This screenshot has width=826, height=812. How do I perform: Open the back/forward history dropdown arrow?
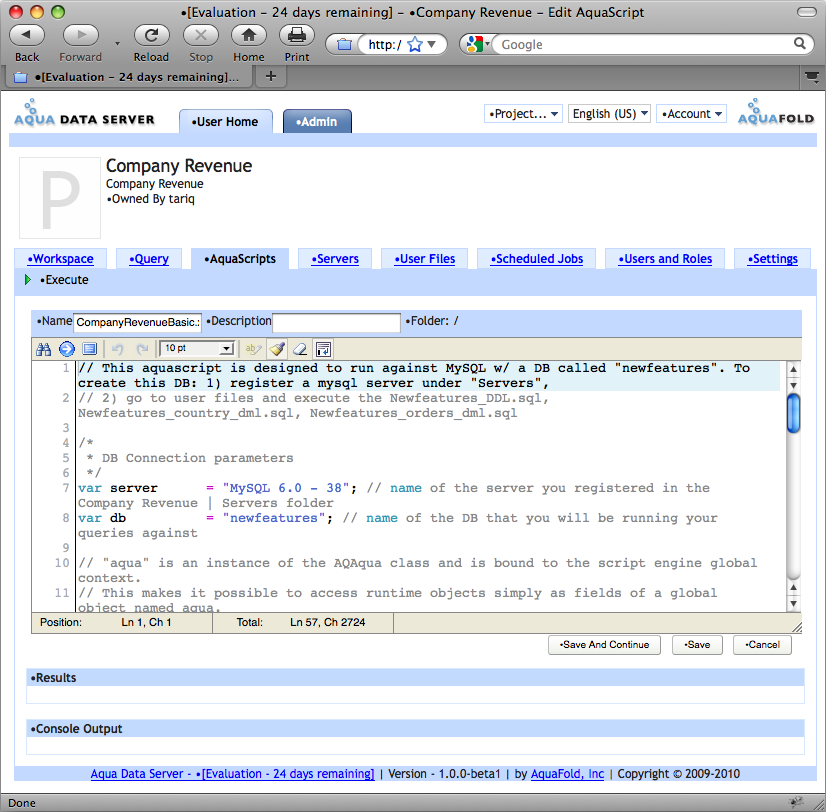[x=117, y=44]
